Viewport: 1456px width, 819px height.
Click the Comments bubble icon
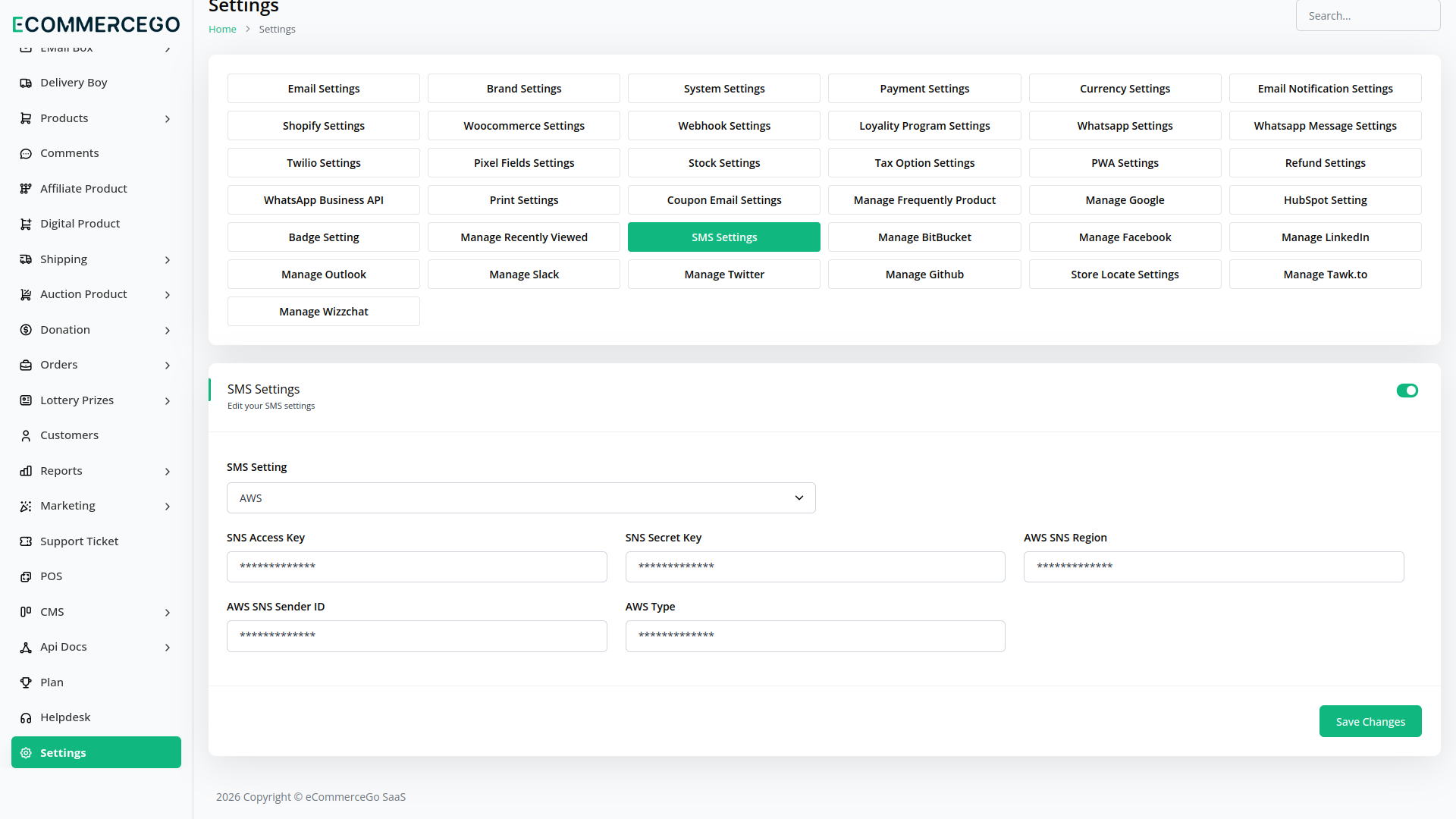[x=26, y=153]
